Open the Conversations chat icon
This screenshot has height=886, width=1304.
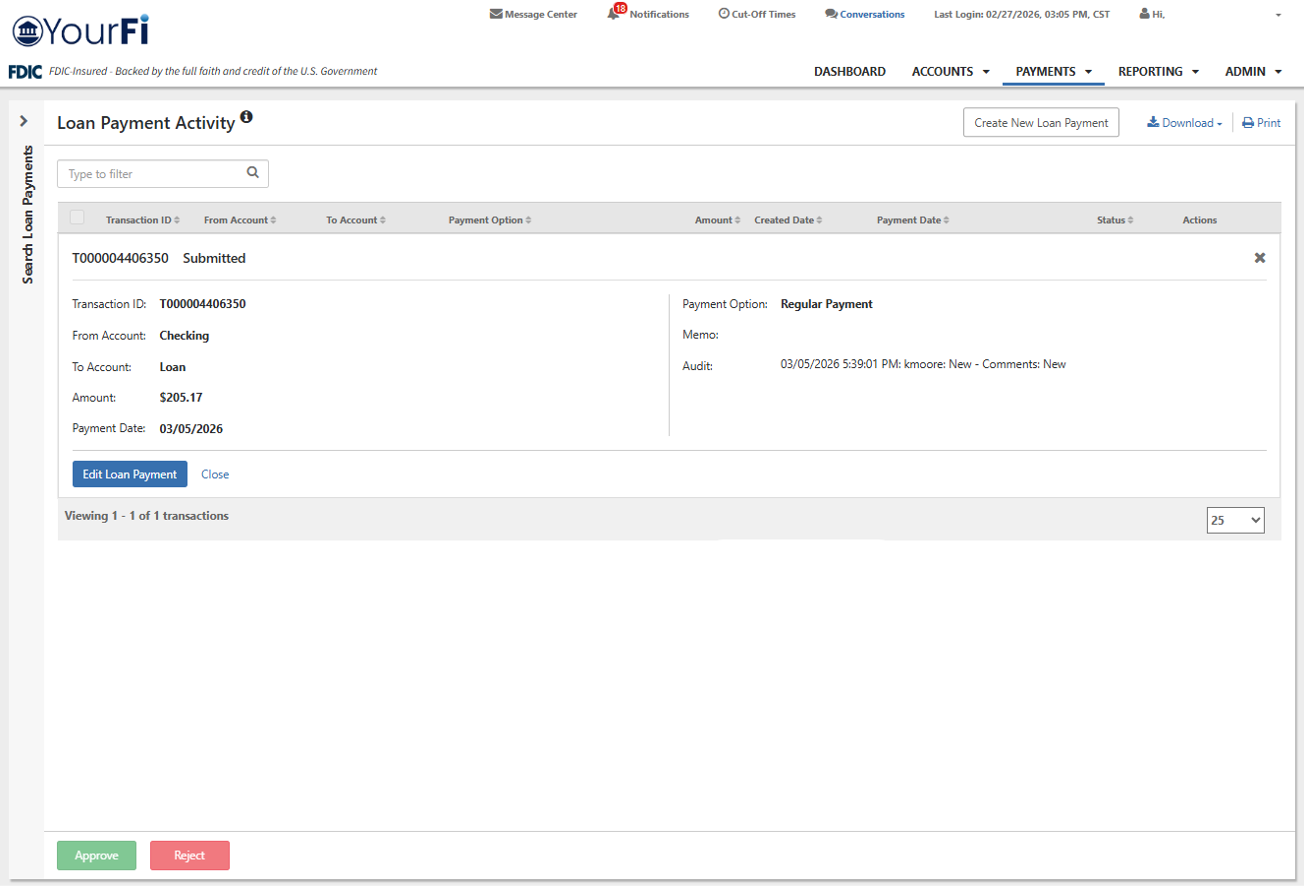pos(831,14)
